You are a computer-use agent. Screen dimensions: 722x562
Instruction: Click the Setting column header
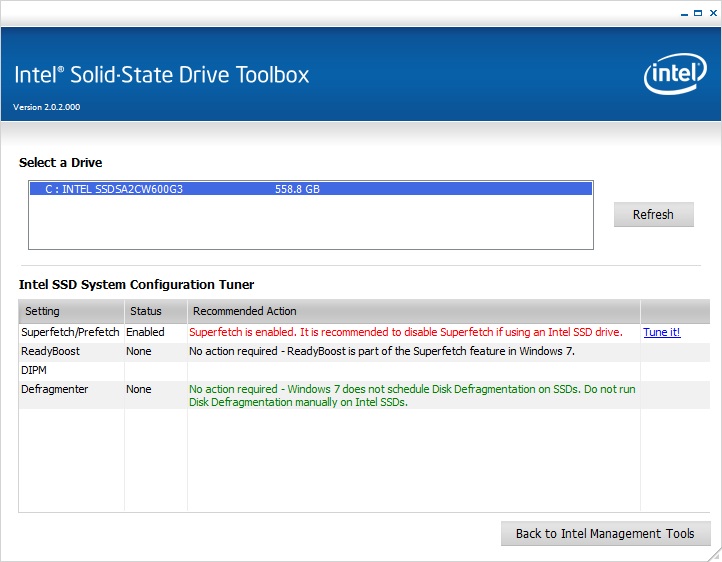43,311
